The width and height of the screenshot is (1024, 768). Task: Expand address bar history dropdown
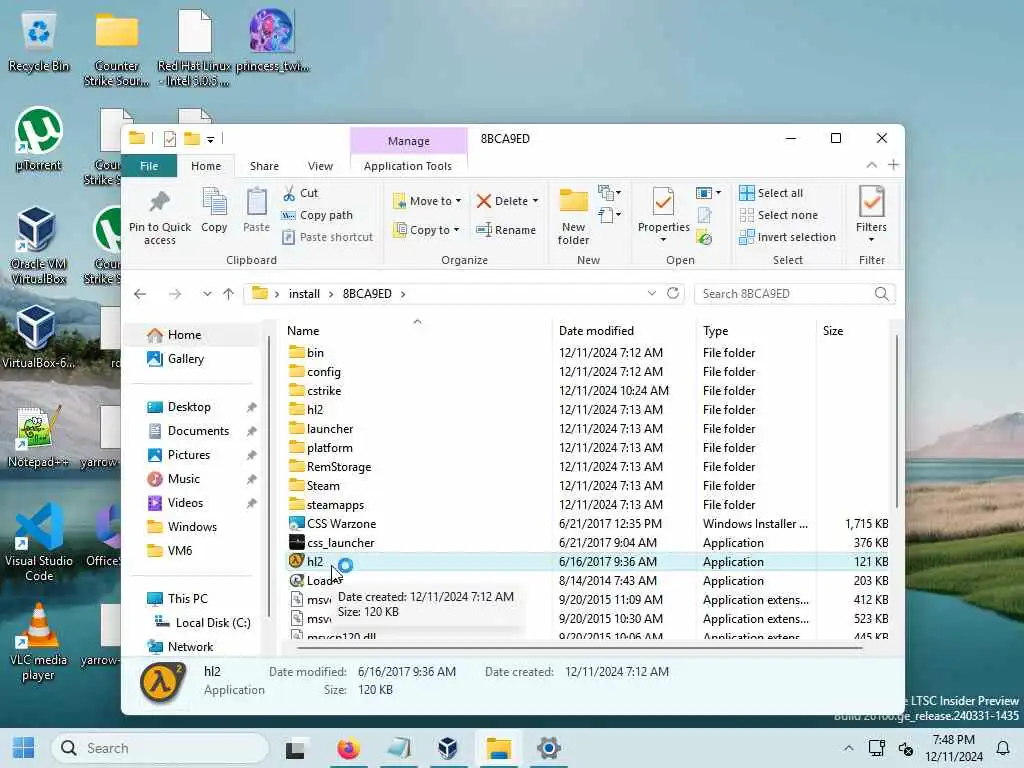(651, 293)
